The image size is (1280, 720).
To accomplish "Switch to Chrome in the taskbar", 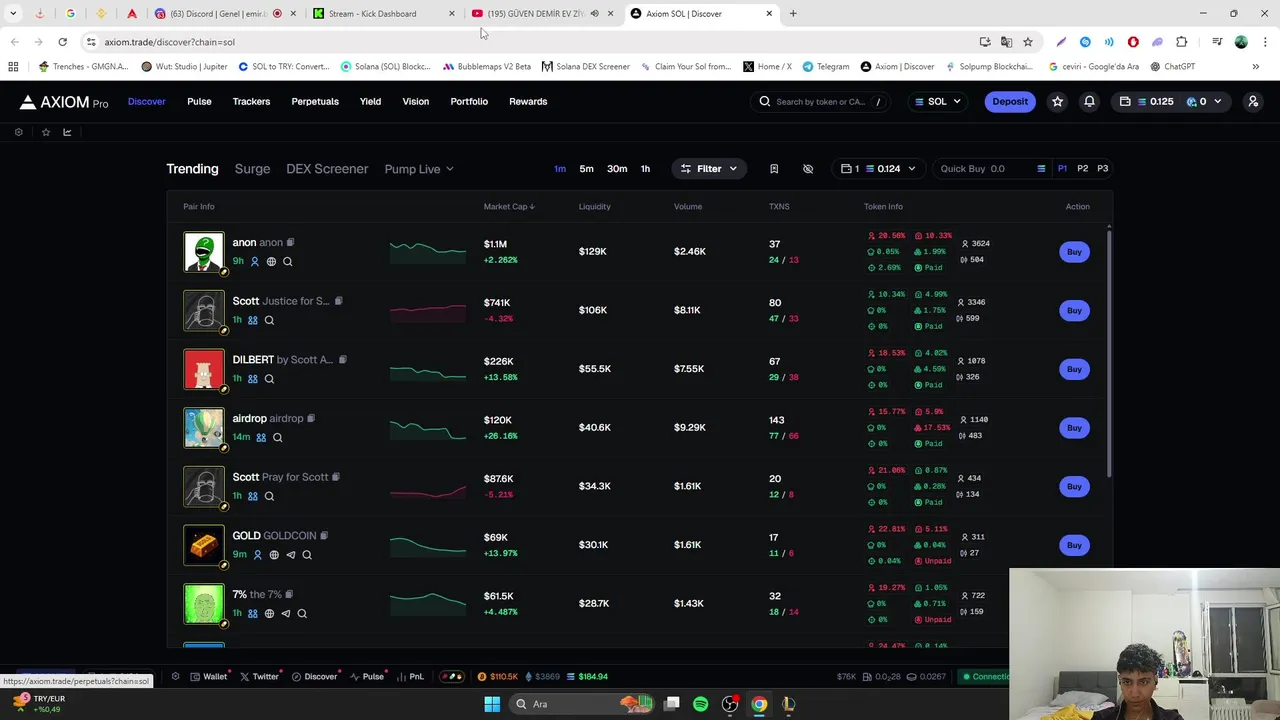I will tap(759, 704).
